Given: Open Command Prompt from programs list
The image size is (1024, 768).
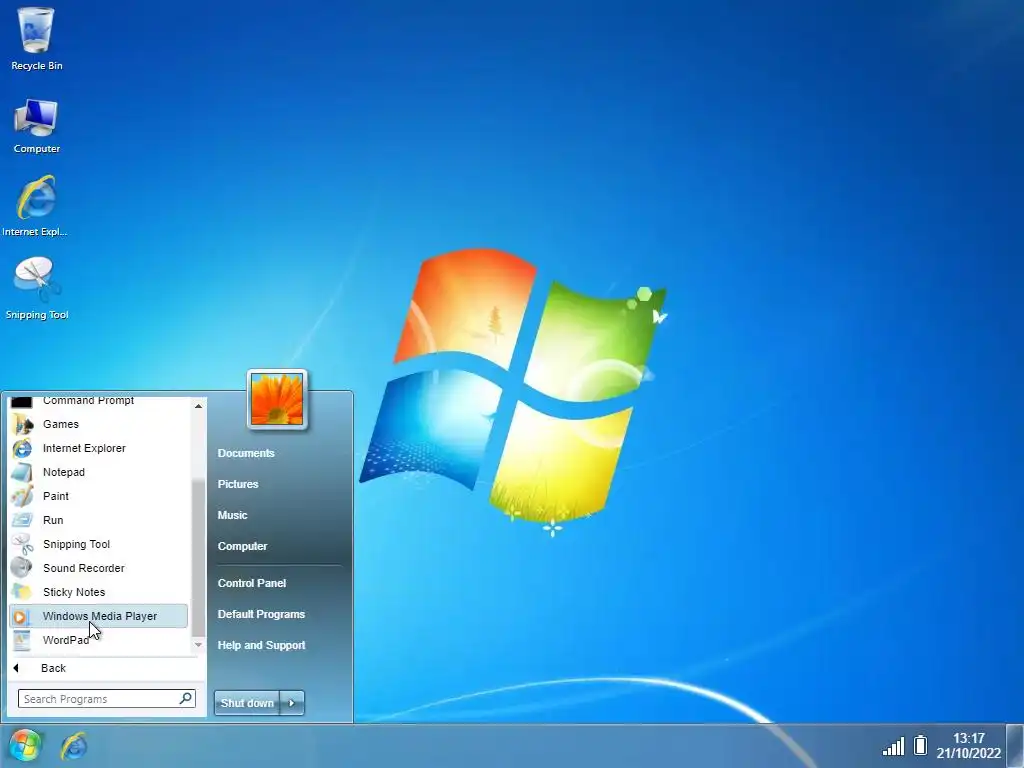Looking at the screenshot, I should coord(99,401).
